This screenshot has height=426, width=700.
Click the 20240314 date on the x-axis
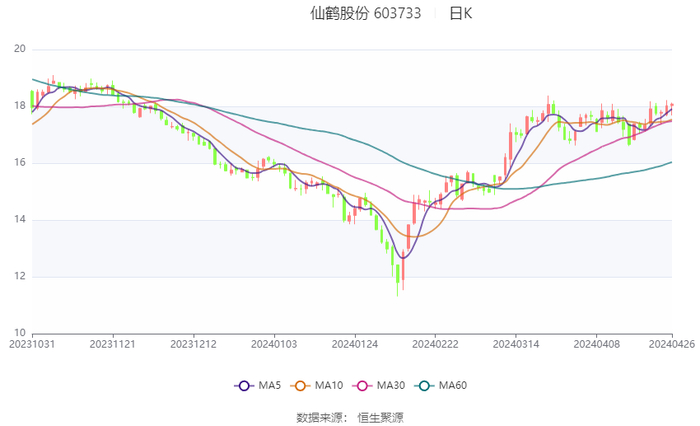tap(514, 343)
